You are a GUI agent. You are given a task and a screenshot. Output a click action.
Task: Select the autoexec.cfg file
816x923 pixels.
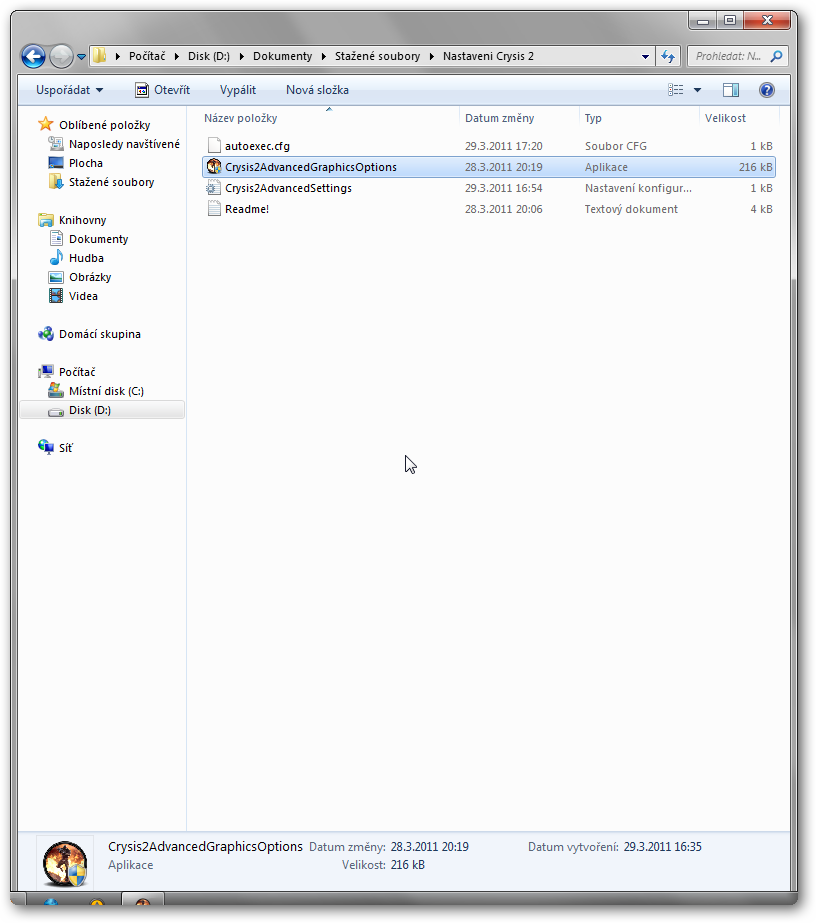point(257,146)
